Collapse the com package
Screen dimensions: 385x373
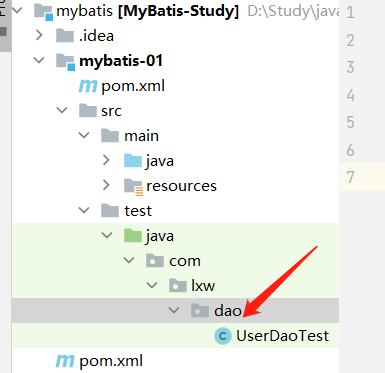click(x=129, y=260)
